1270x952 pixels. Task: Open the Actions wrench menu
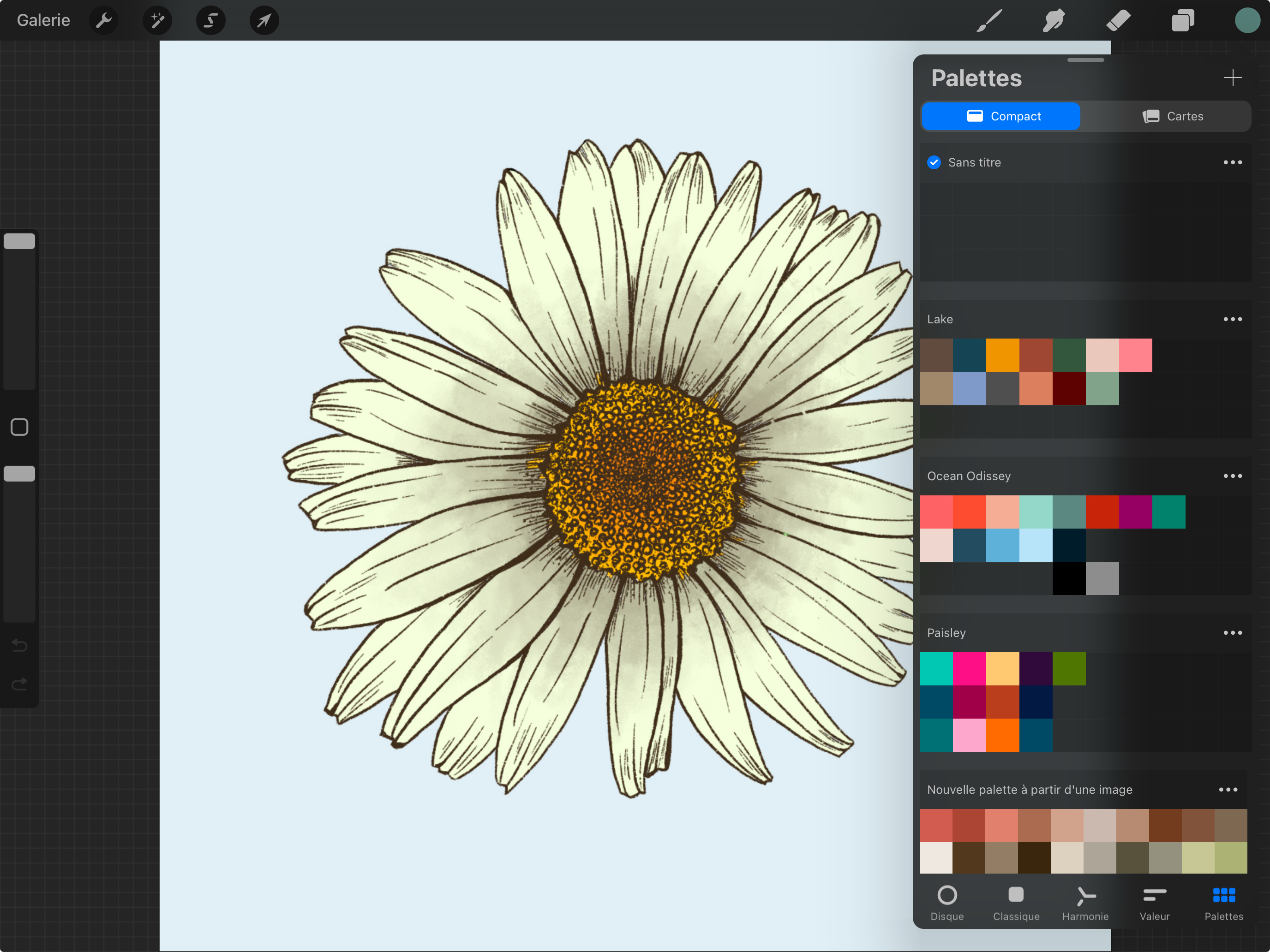click(x=104, y=21)
